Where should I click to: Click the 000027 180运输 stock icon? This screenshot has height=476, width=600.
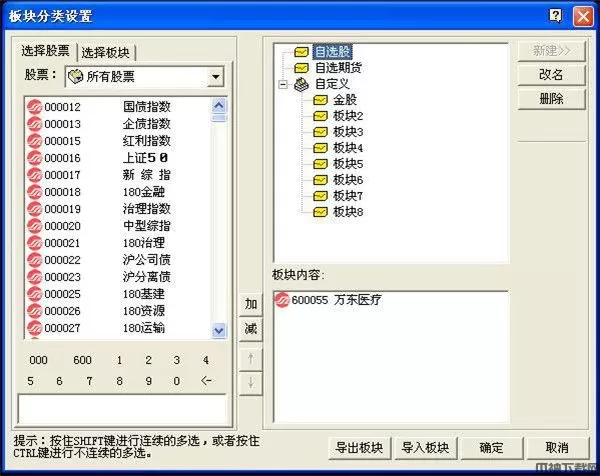click(34, 328)
